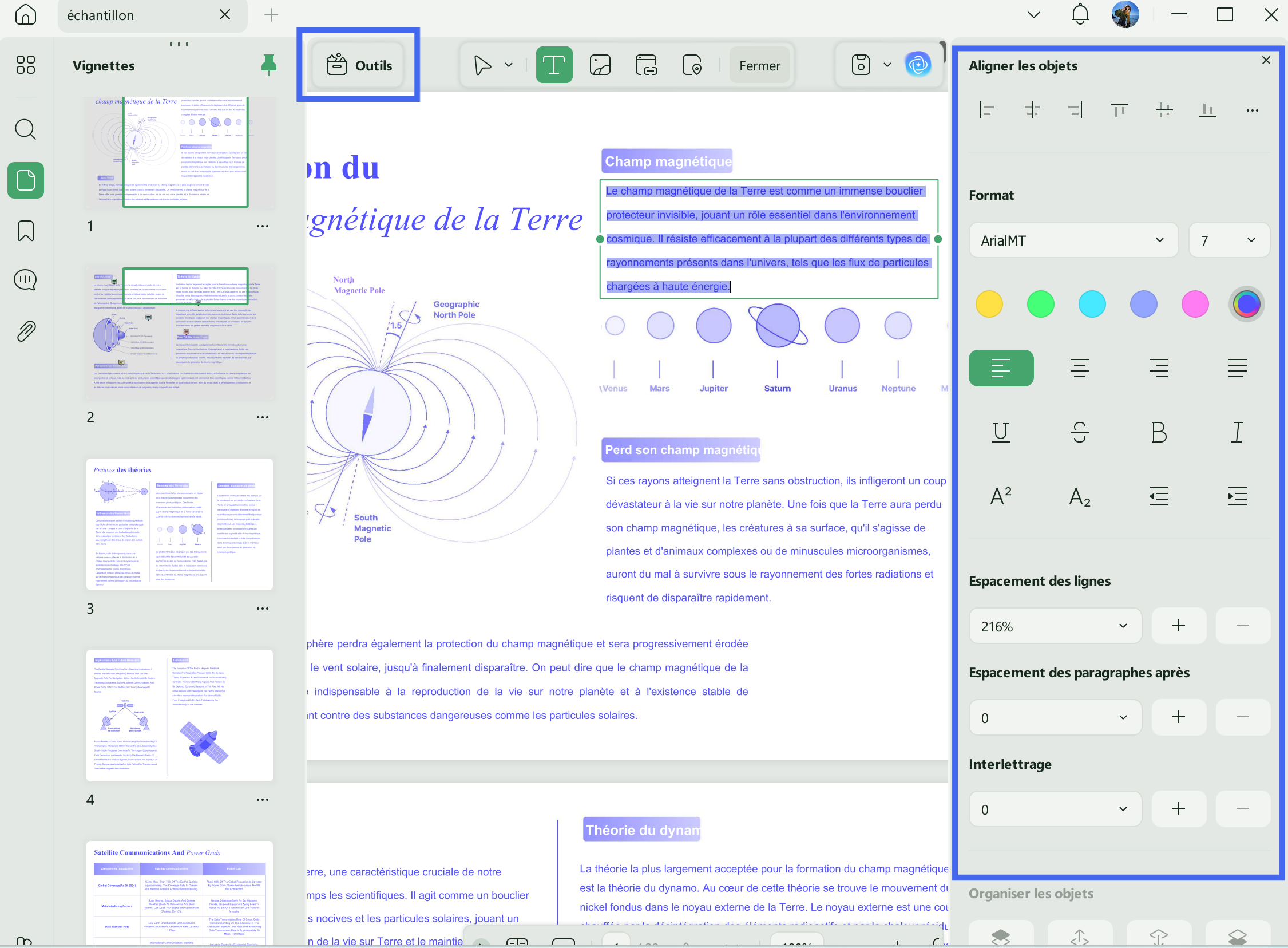Select the image edit tool

600,65
